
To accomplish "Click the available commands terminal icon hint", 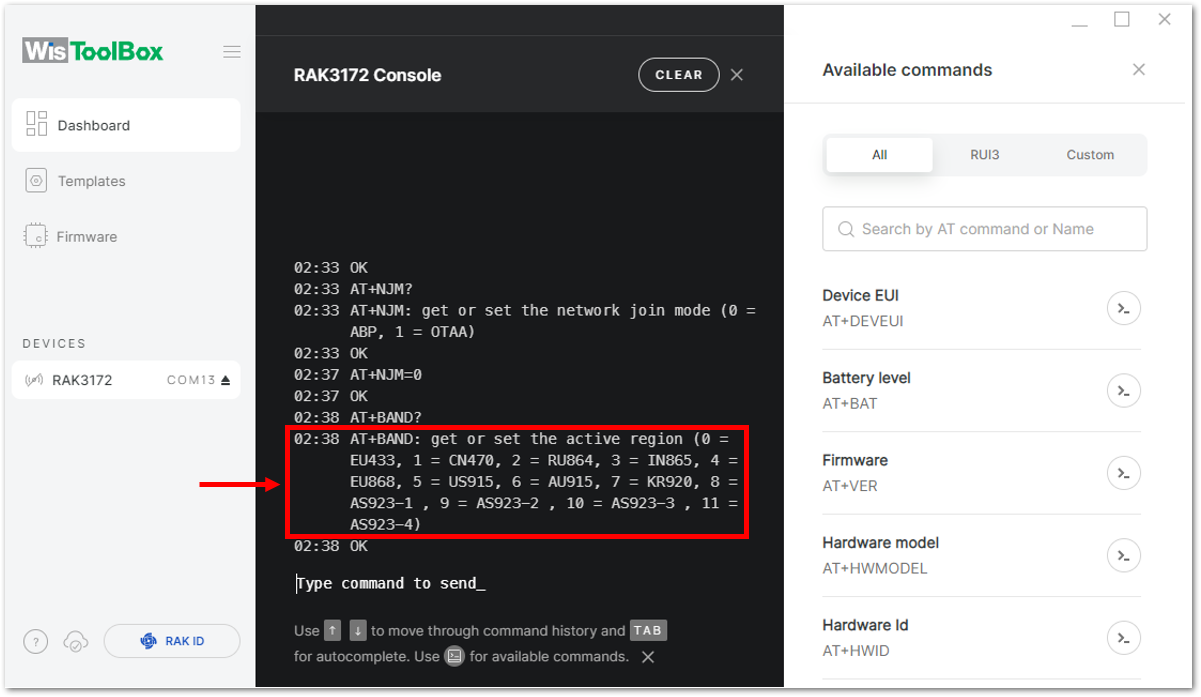I will [455, 657].
